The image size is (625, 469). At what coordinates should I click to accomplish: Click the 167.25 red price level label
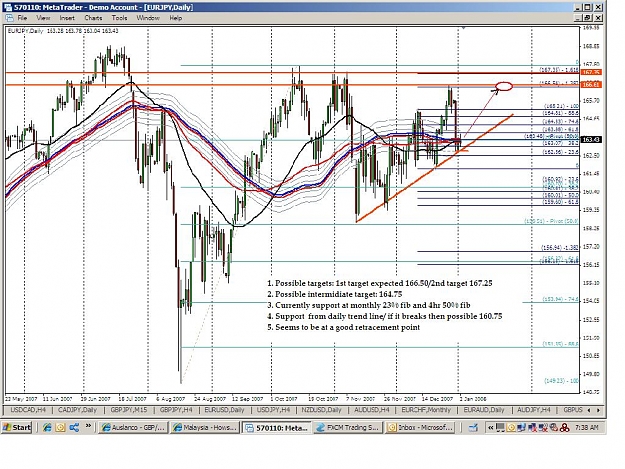click(x=591, y=73)
